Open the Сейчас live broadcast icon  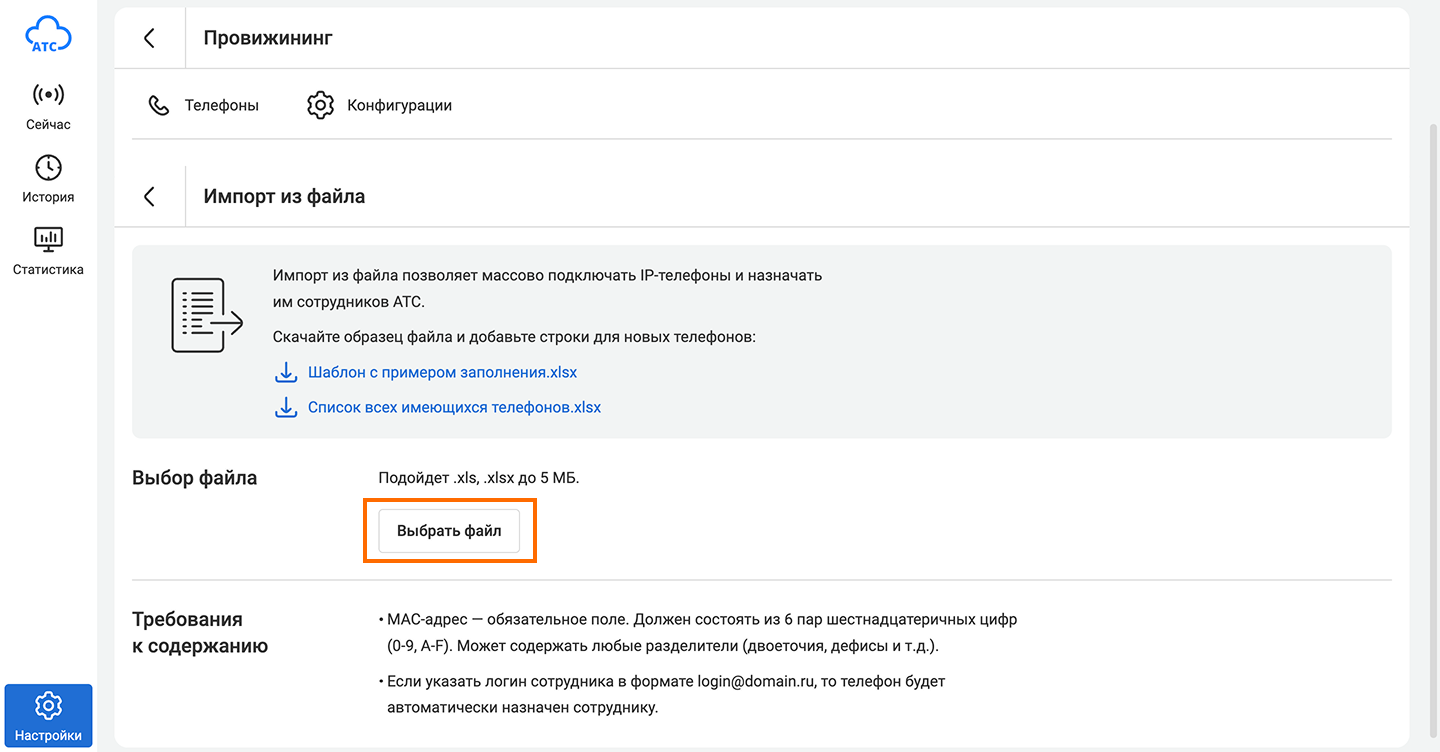48,95
